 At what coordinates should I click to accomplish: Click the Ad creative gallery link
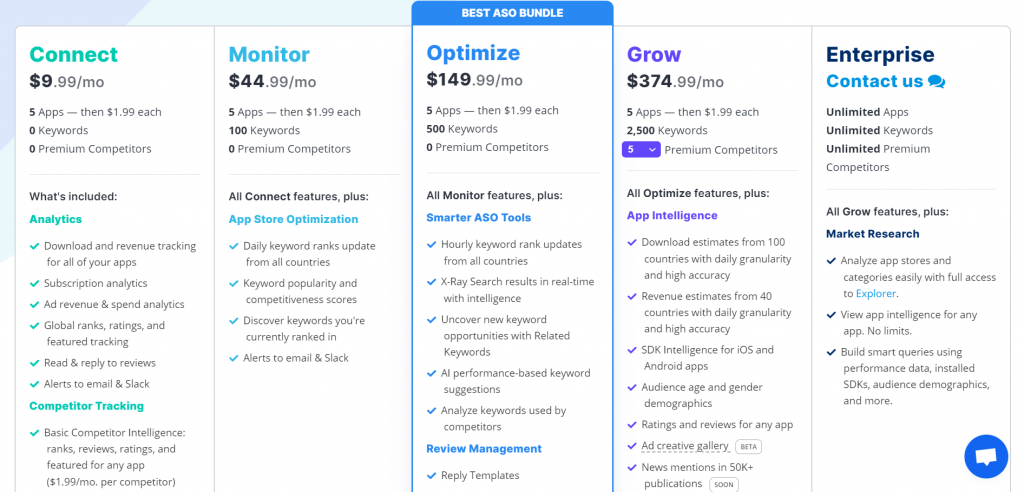coord(685,446)
